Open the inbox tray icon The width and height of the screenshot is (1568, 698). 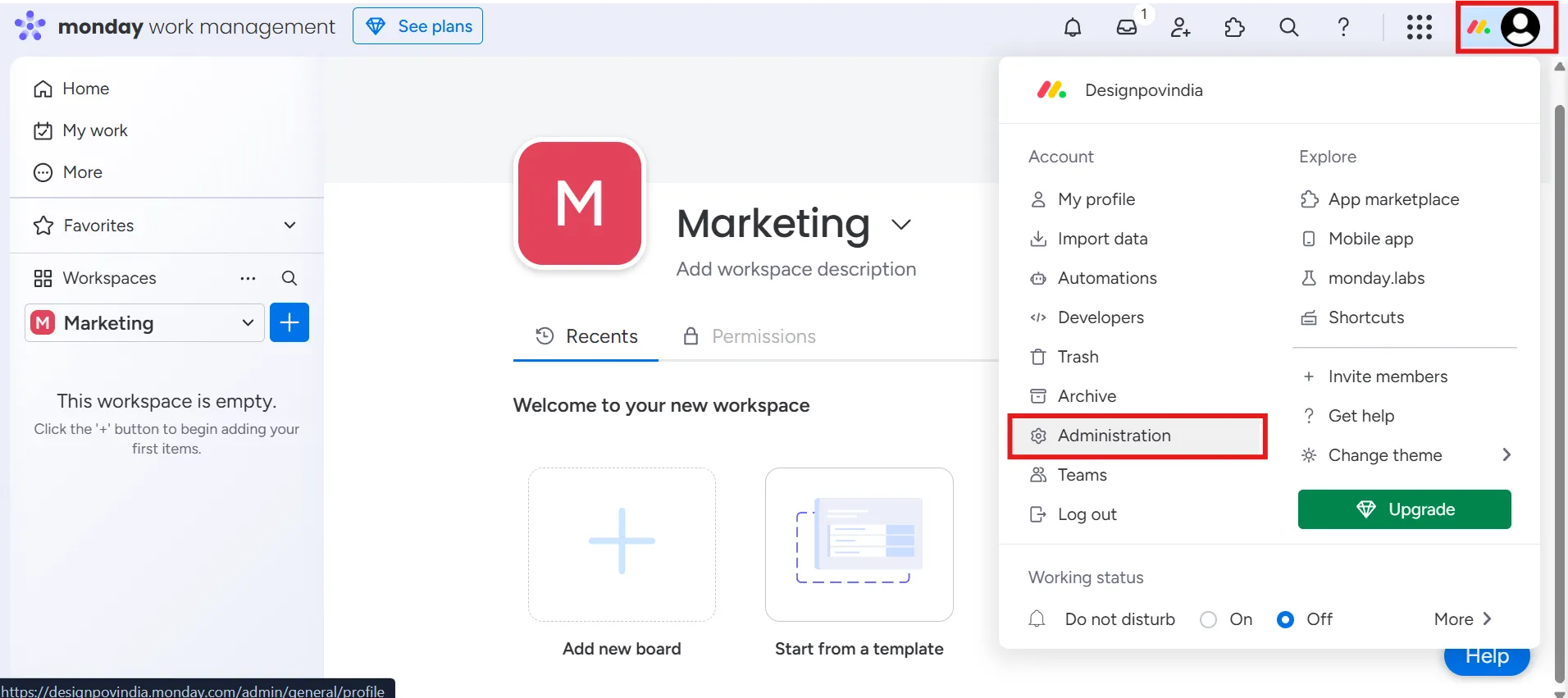coord(1127,27)
